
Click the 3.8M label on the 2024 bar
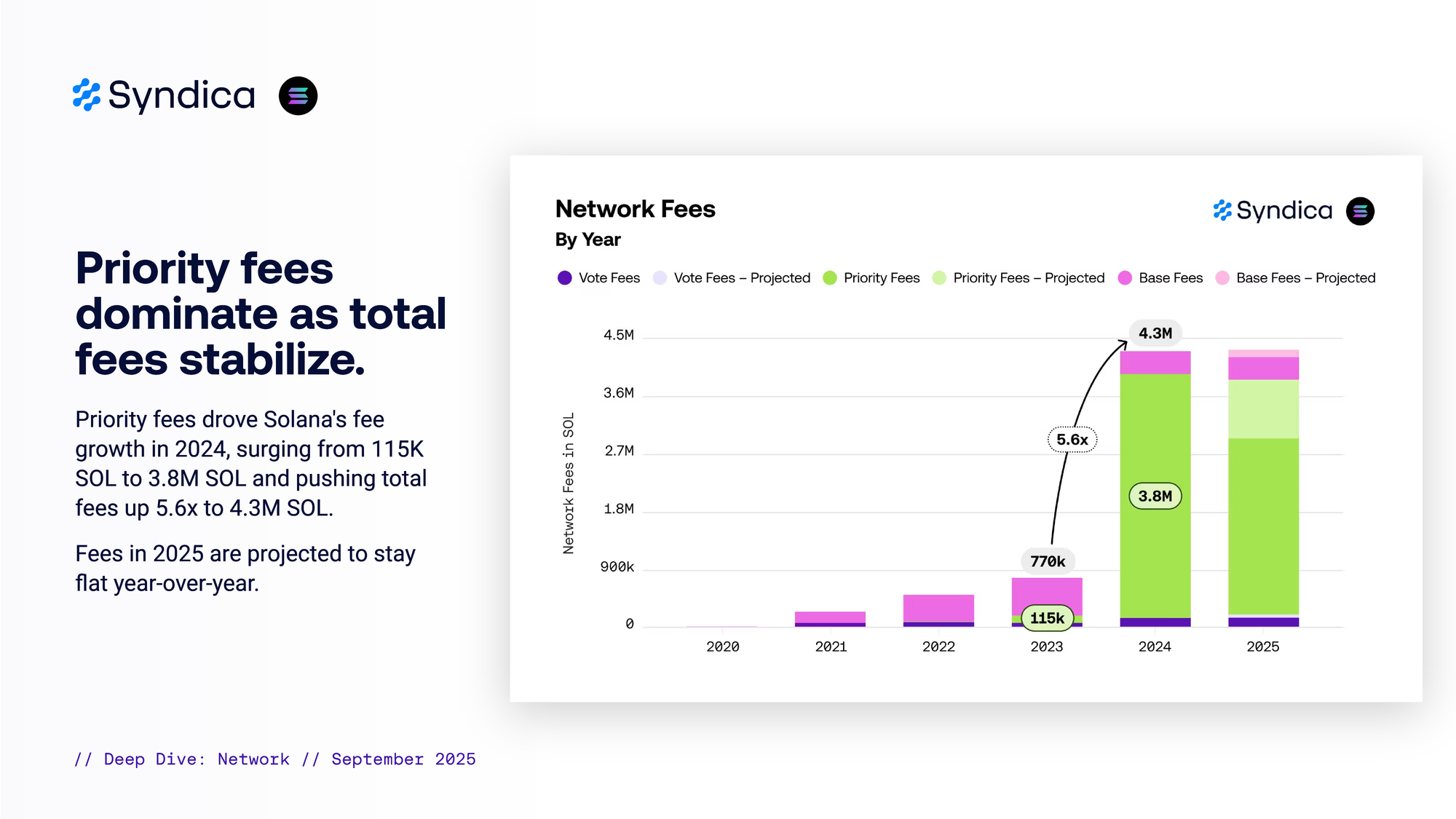pyautogui.click(x=1155, y=496)
